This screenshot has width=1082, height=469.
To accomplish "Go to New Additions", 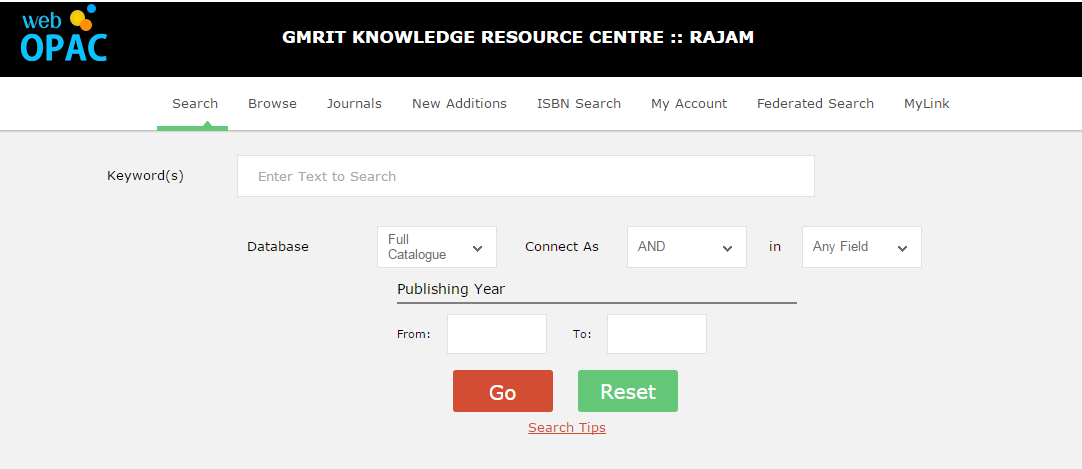I will 460,103.
